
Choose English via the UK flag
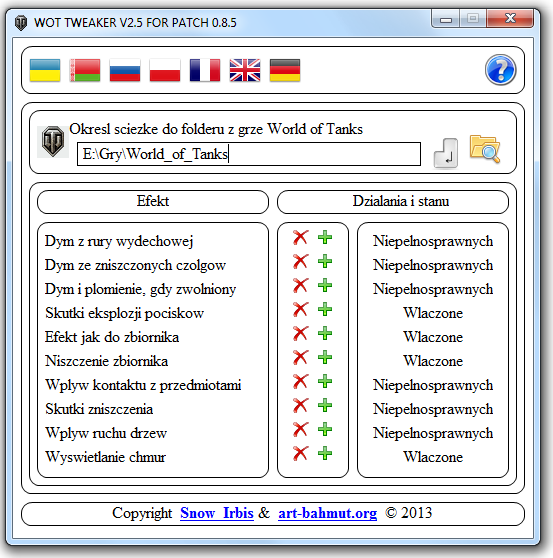(245, 70)
